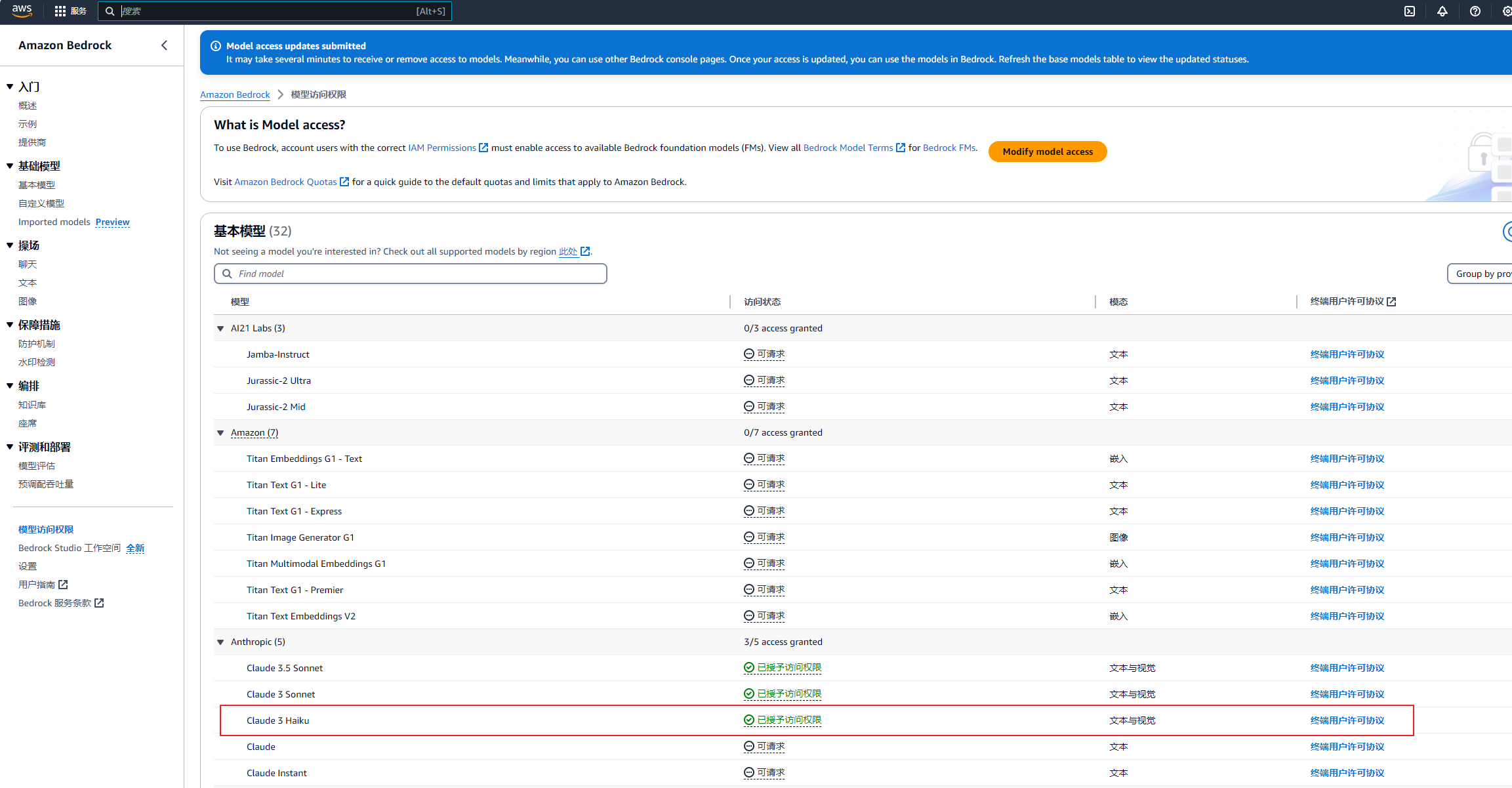This screenshot has height=788, width=1512.
Task: Select 模型访问权限 in the sidebar
Action: click(x=46, y=529)
